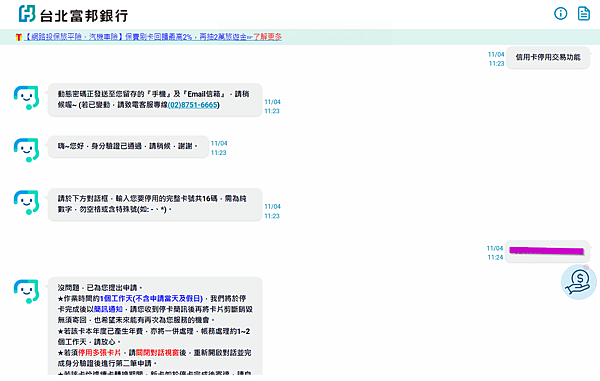Image resolution: width=600 pixels, height=381 pixels.
Task: Click the bot avatar beside 16-digit card prompt
Action: [x=26, y=202]
